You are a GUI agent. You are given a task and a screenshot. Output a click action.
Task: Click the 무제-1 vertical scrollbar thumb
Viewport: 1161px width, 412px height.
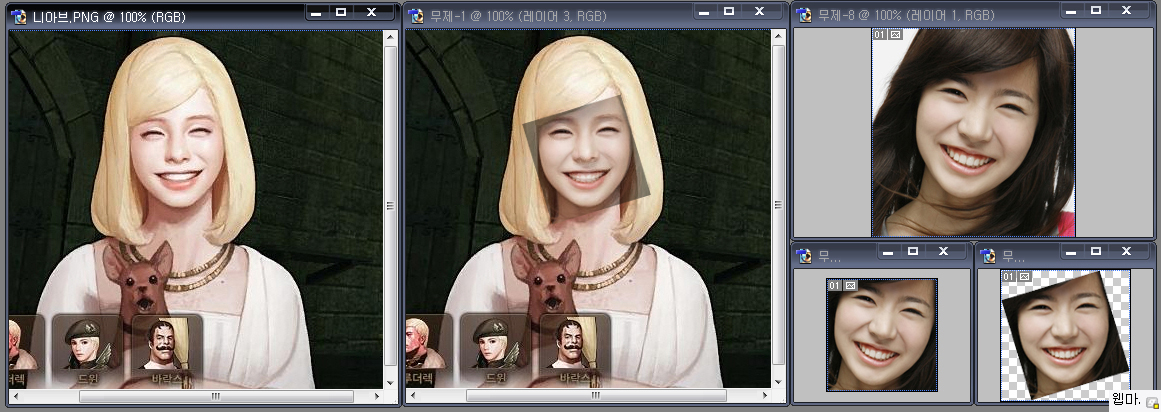tap(777, 206)
